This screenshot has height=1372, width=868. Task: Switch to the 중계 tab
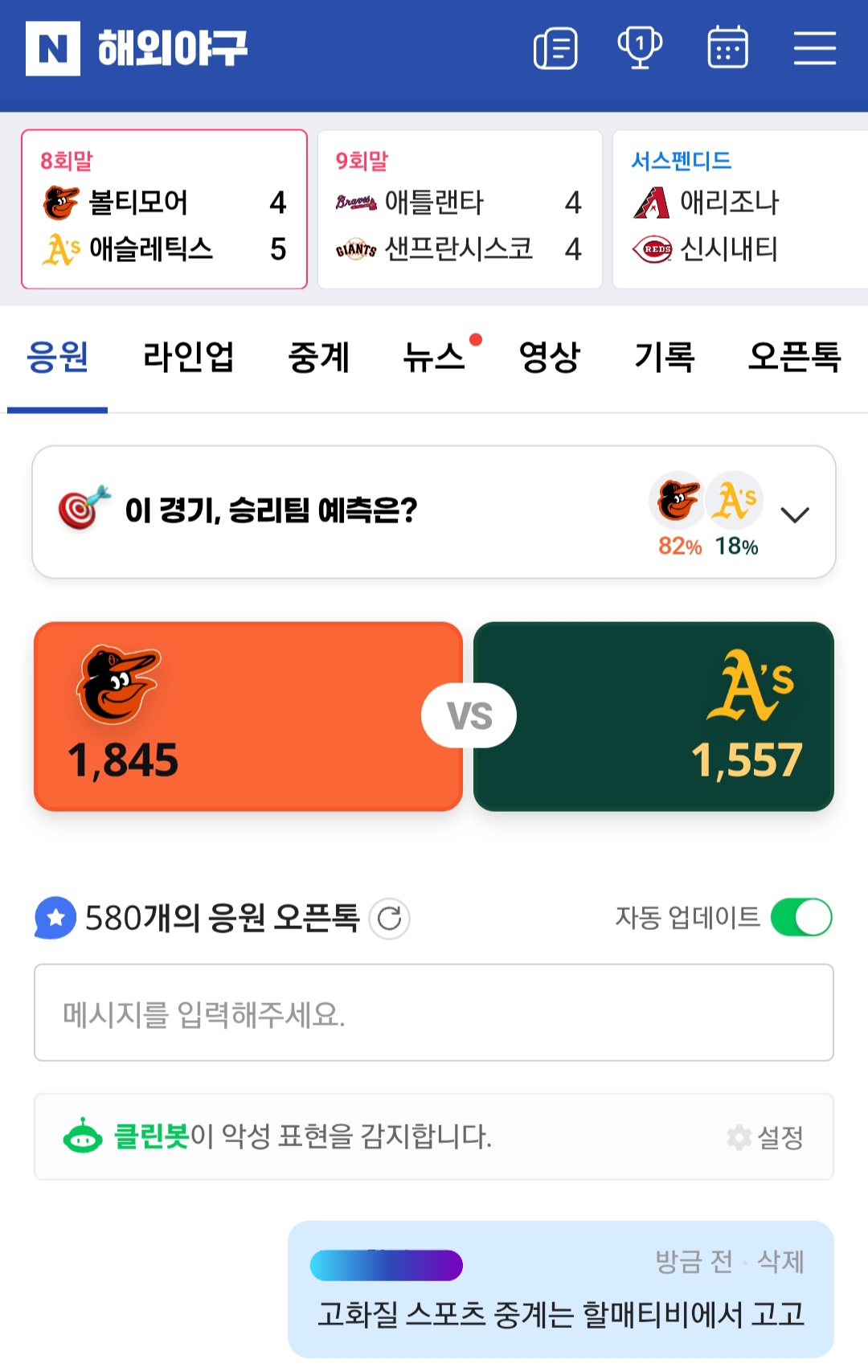pos(319,357)
